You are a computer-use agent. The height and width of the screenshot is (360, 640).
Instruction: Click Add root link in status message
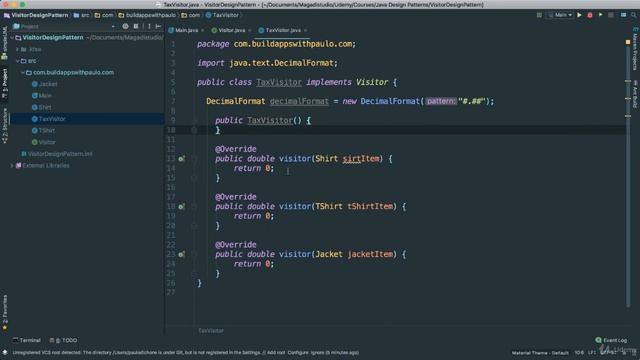276,353
